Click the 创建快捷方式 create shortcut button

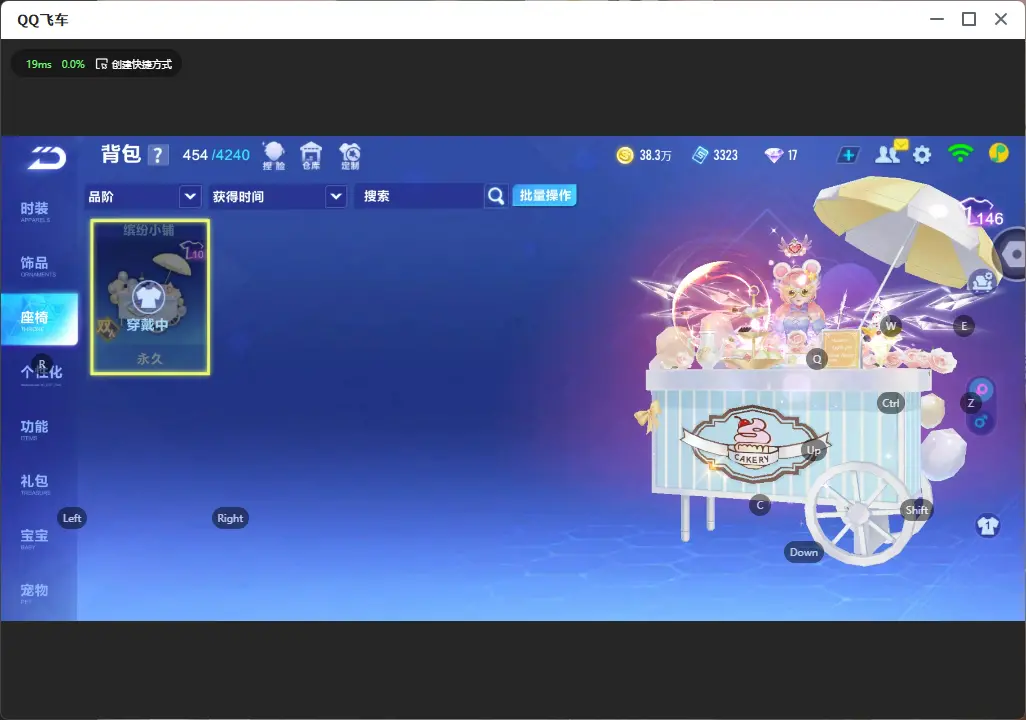tap(134, 64)
